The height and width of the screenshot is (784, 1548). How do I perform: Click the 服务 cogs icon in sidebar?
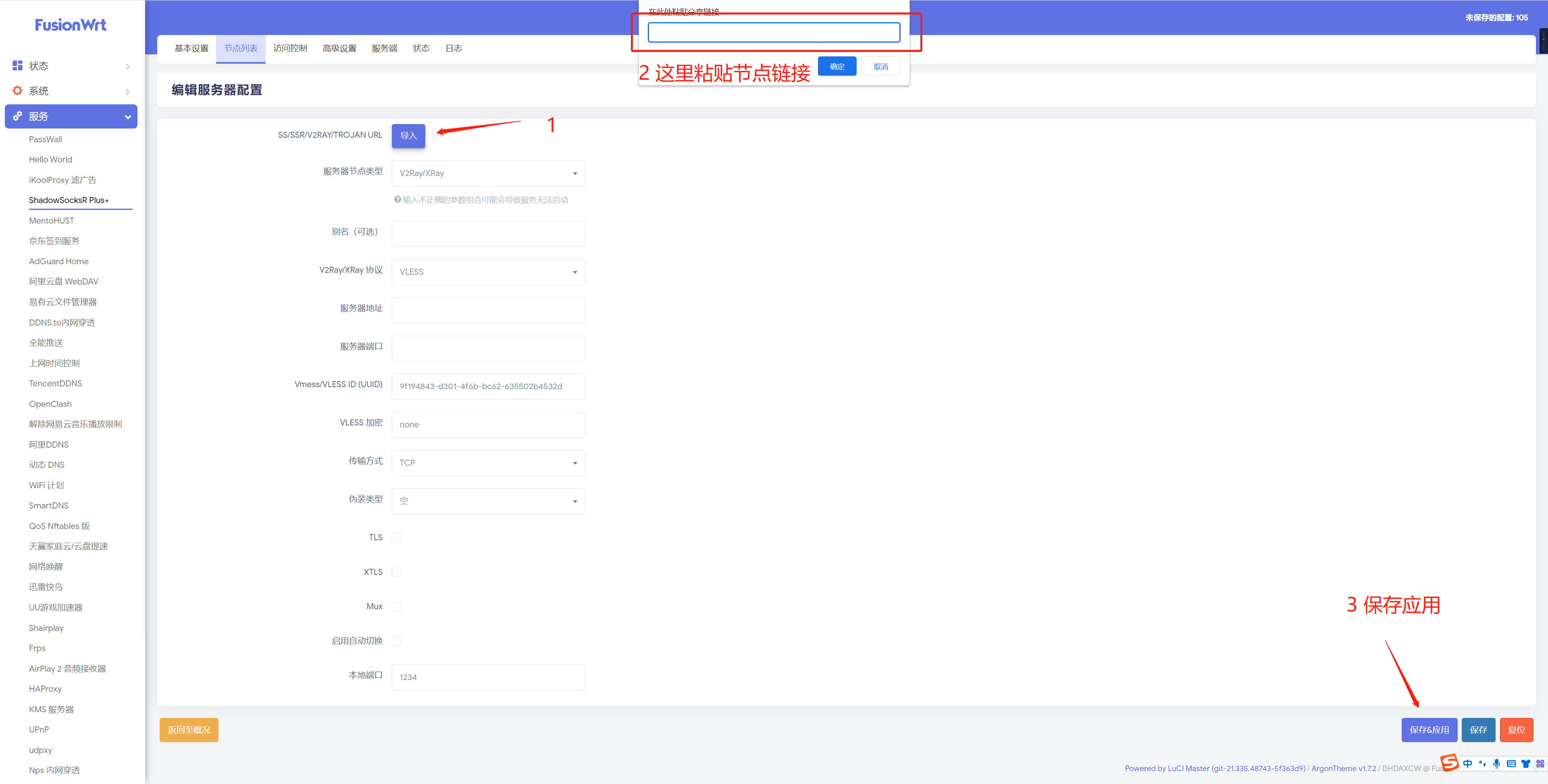point(17,116)
